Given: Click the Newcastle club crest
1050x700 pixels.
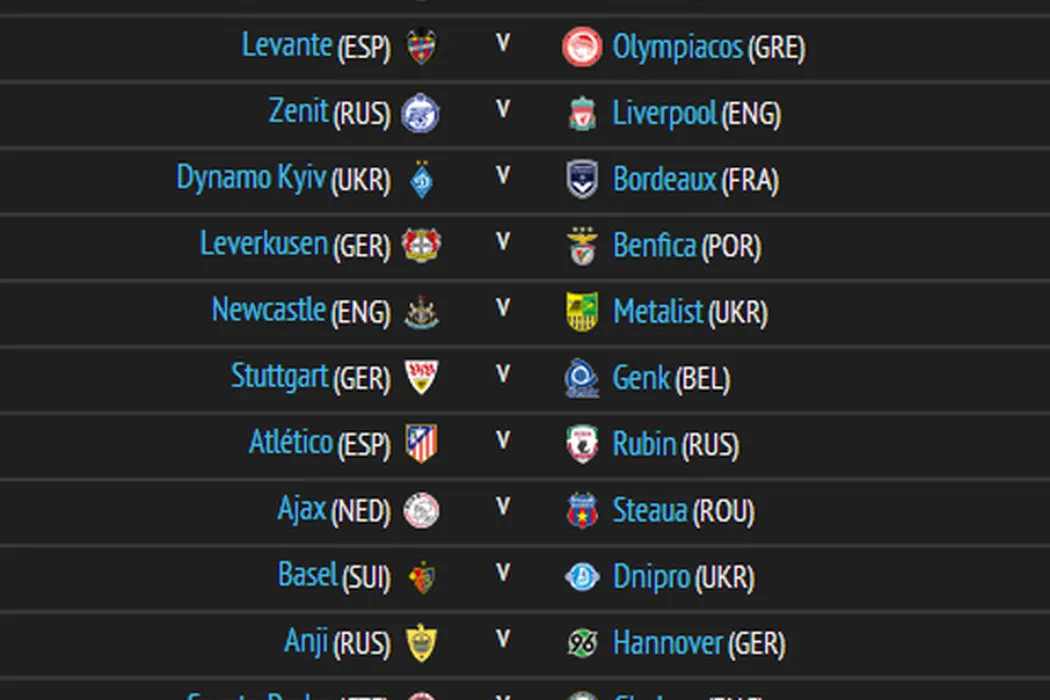Looking at the screenshot, I should coord(421,312).
